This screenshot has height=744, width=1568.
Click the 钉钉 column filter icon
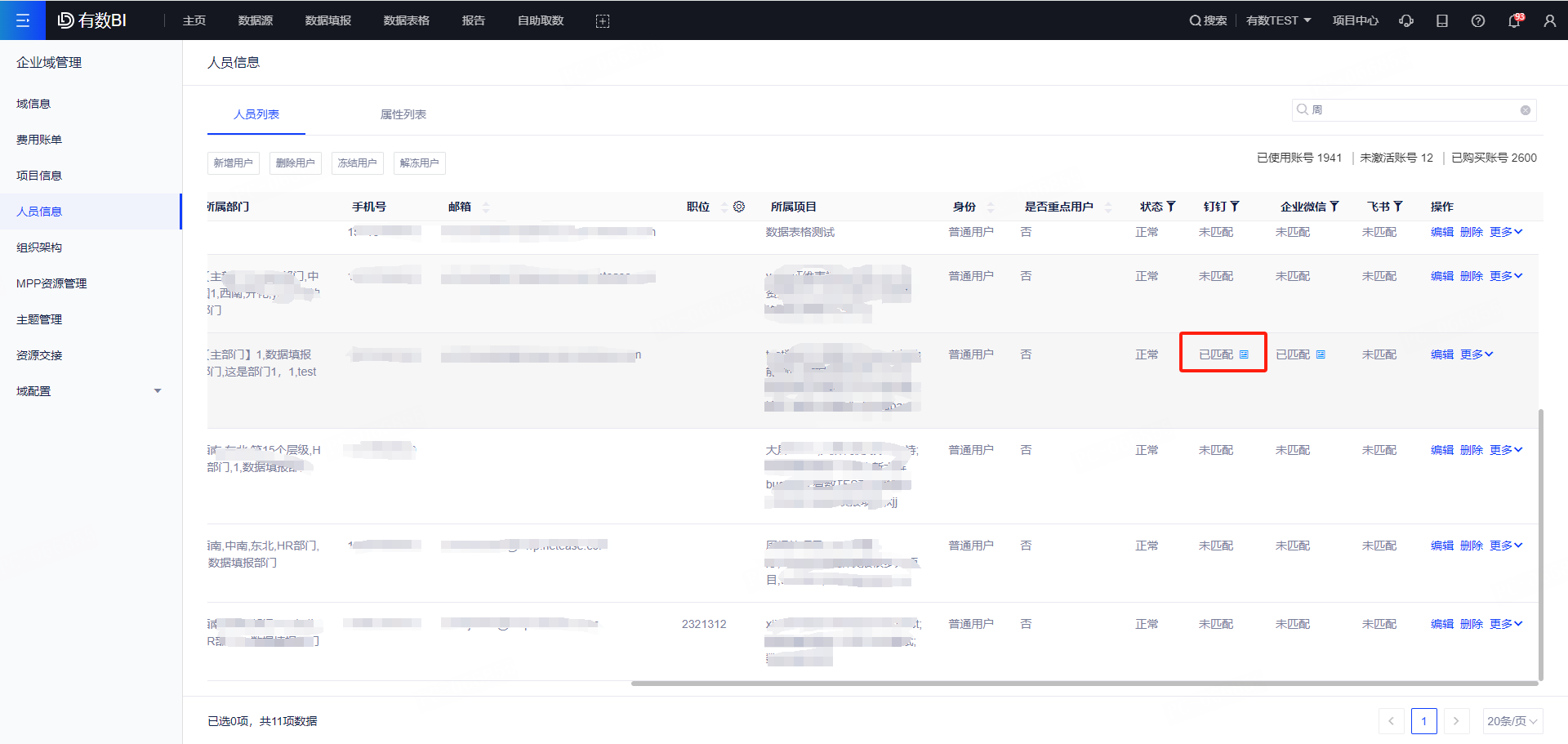pyautogui.click(x=1235, y=207)
